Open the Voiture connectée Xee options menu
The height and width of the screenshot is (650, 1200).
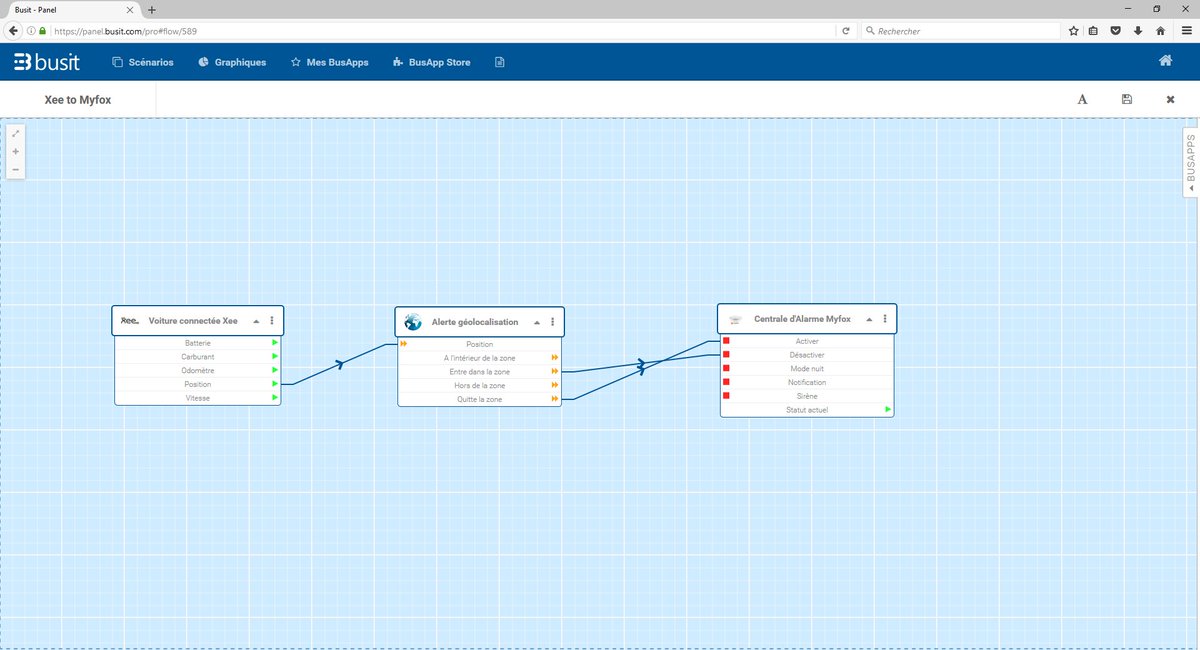271,321
